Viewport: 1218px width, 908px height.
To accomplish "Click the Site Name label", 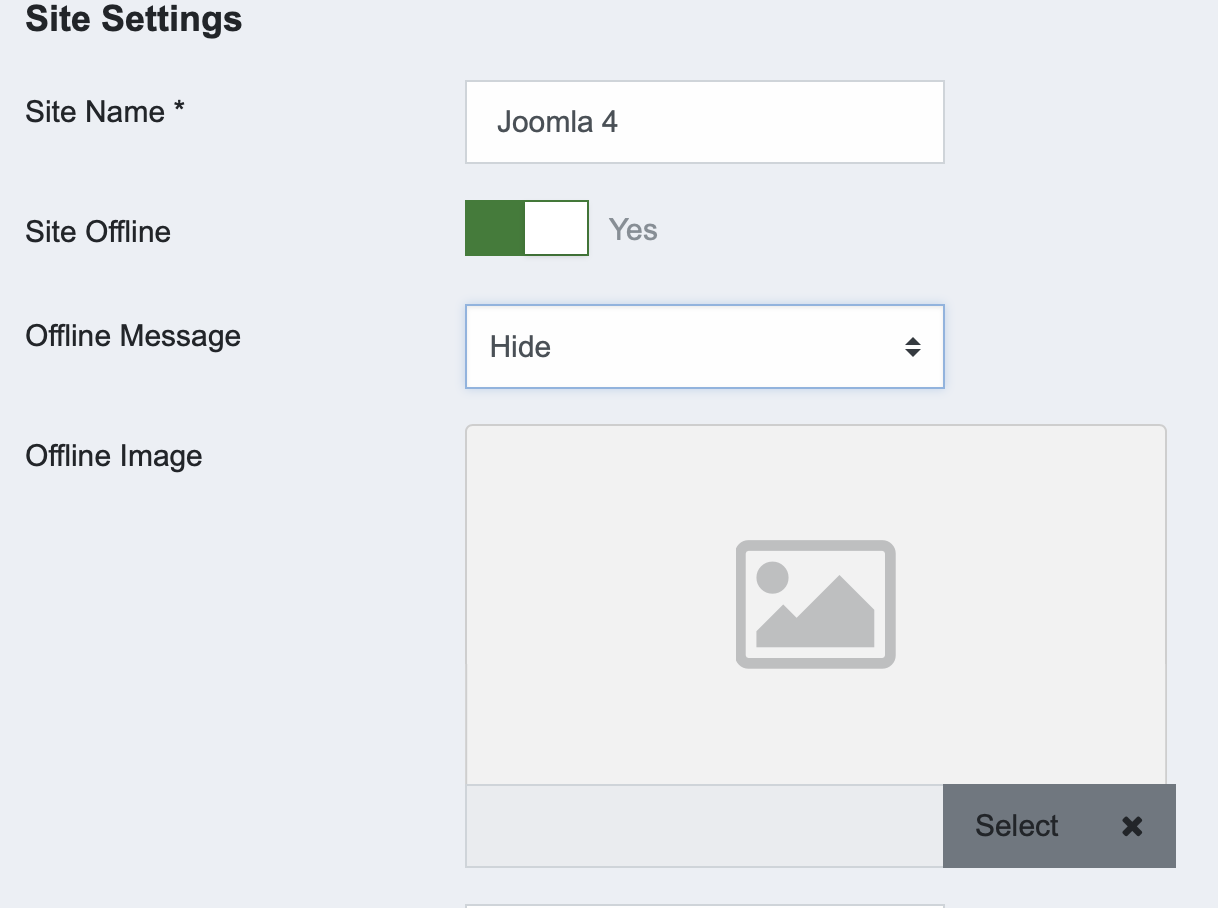I will (105, 112).
